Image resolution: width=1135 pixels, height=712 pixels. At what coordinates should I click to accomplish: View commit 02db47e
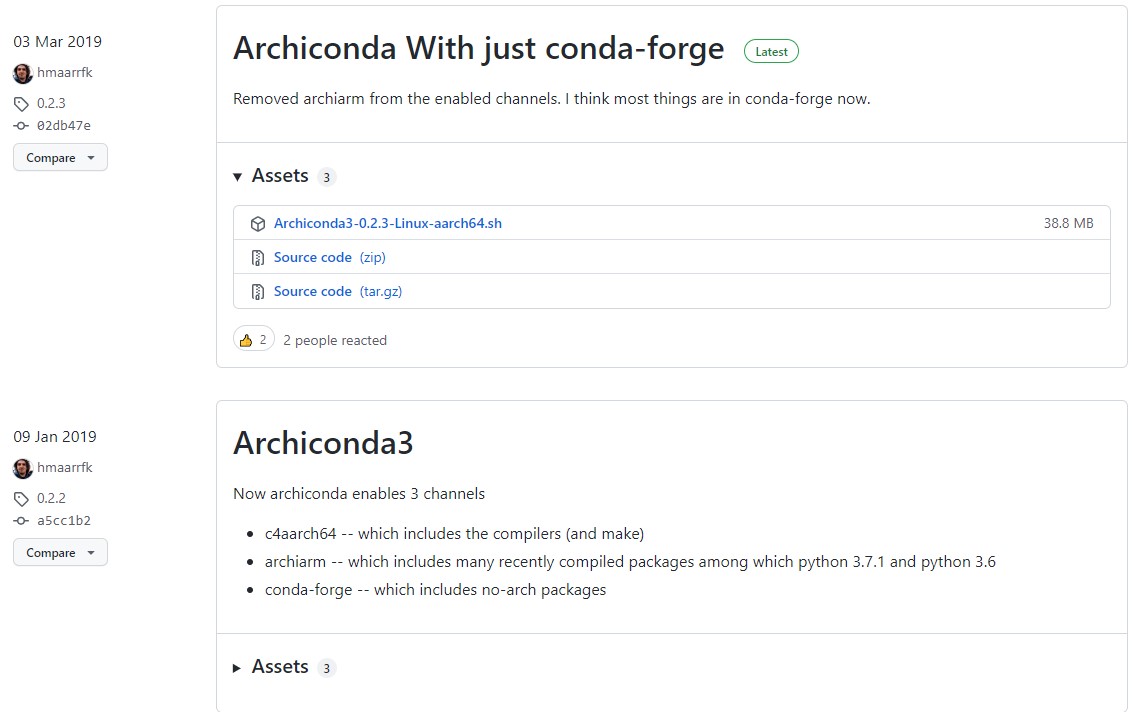click(64, 126)
